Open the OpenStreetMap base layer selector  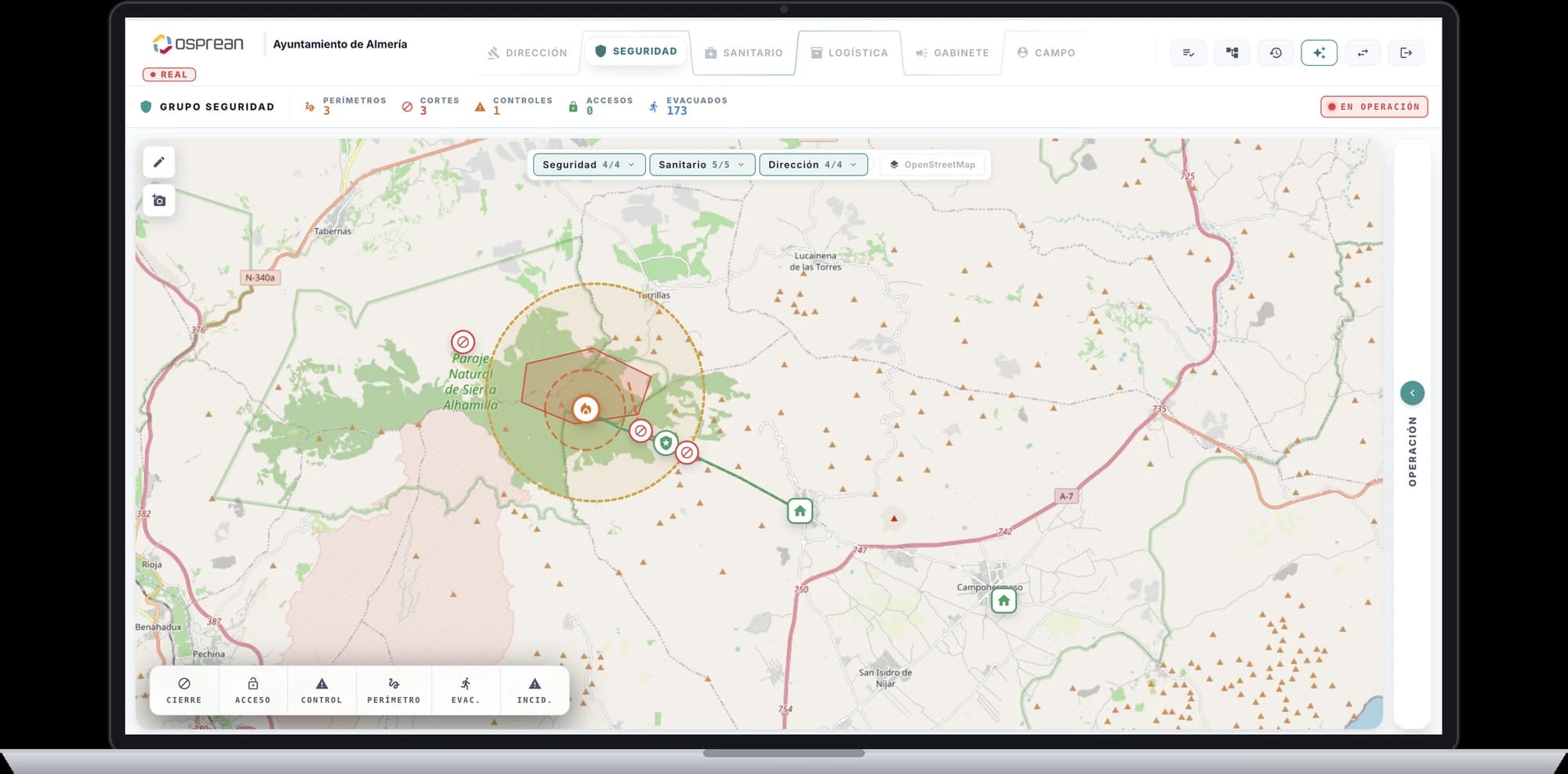[932, 165]
